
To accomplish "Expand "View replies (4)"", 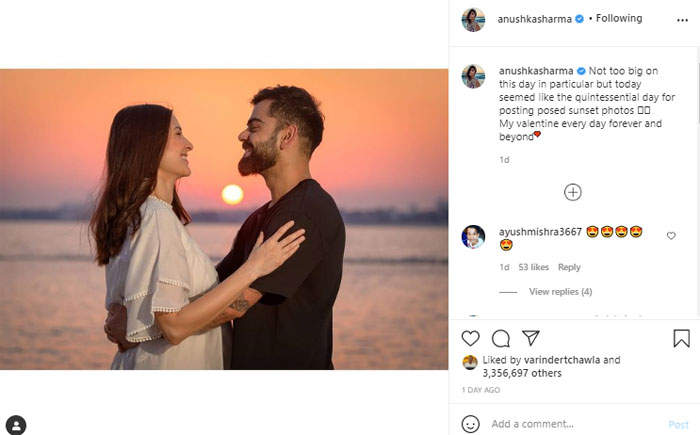I will pos(560,292).
